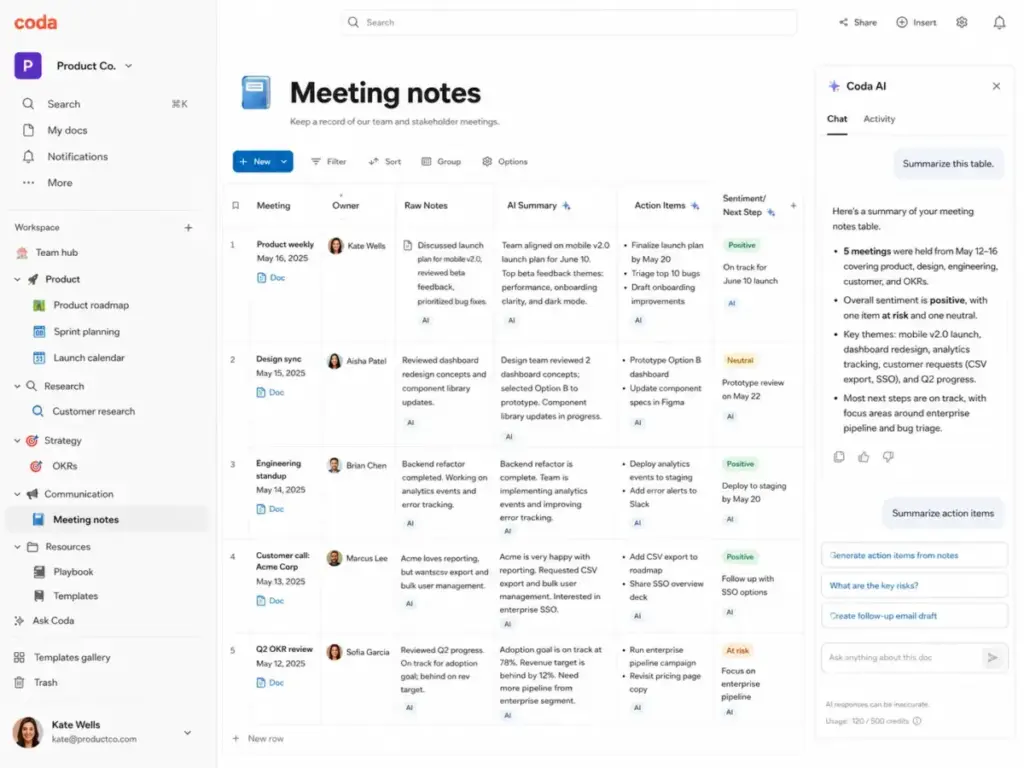
Task: Collapse the Research section
Action: 17,387
